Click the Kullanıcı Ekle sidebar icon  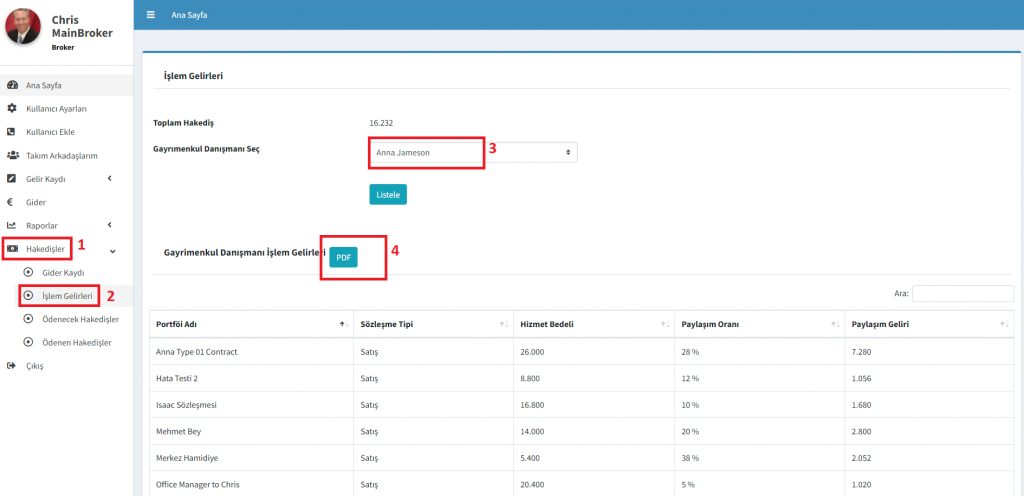pyautogui.click(x=12, y=132)
